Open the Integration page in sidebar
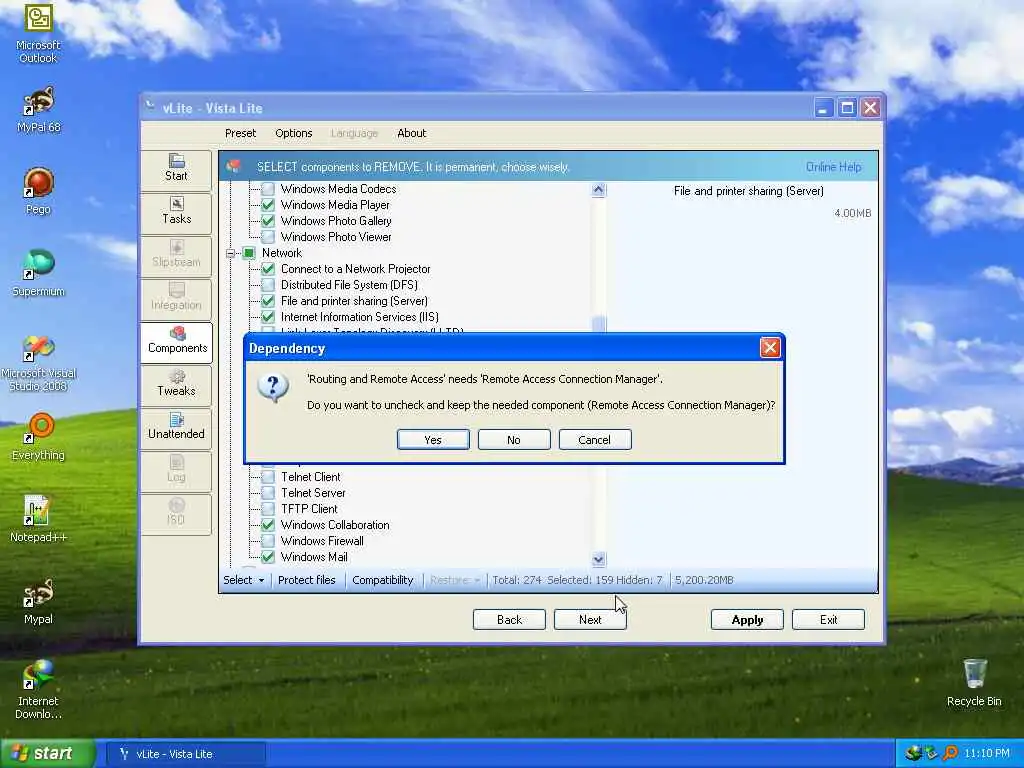 pyautogui.click(x=176, y=298)
